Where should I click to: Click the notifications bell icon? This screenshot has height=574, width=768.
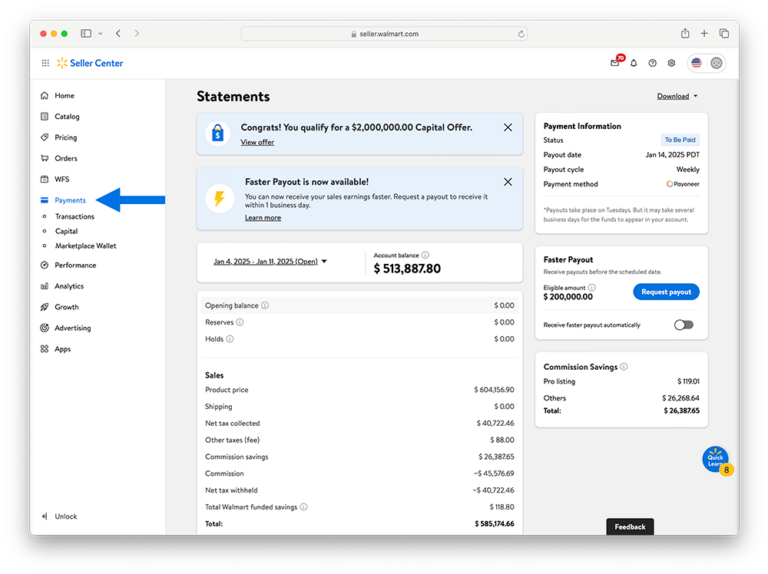(633, 63)
